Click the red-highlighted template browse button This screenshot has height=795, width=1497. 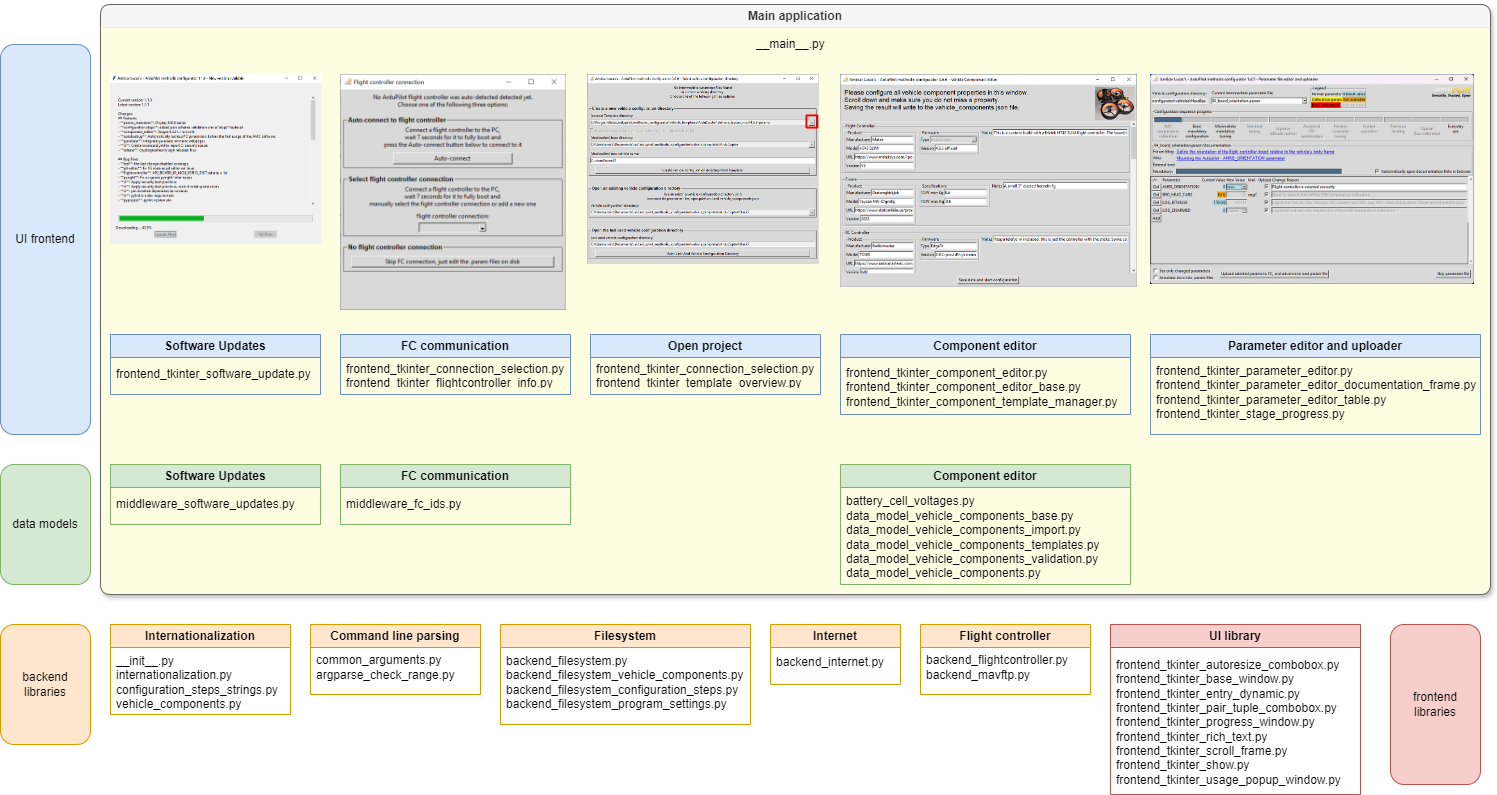811,122
